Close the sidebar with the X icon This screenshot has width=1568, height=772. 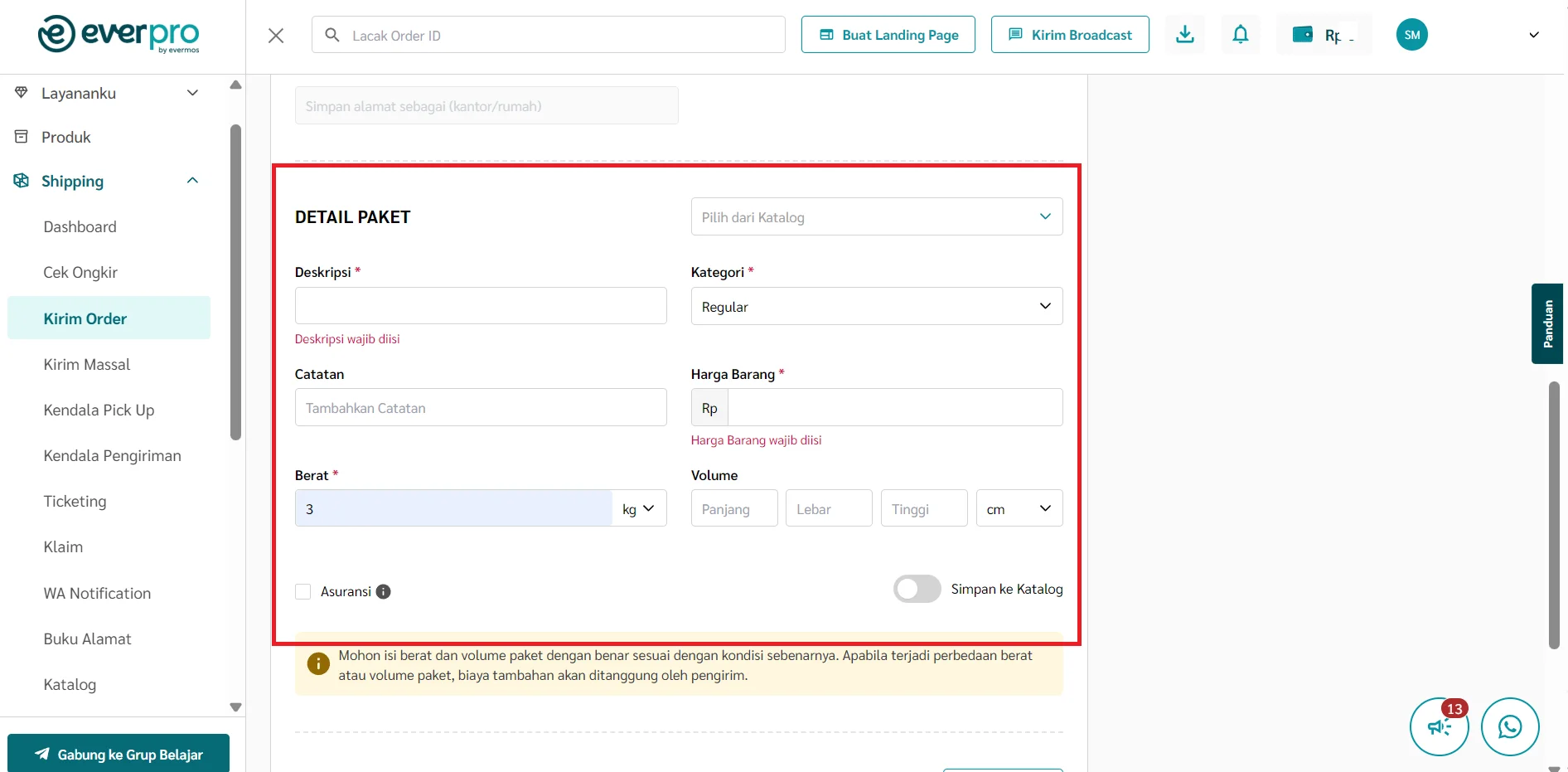coord(276,36)
